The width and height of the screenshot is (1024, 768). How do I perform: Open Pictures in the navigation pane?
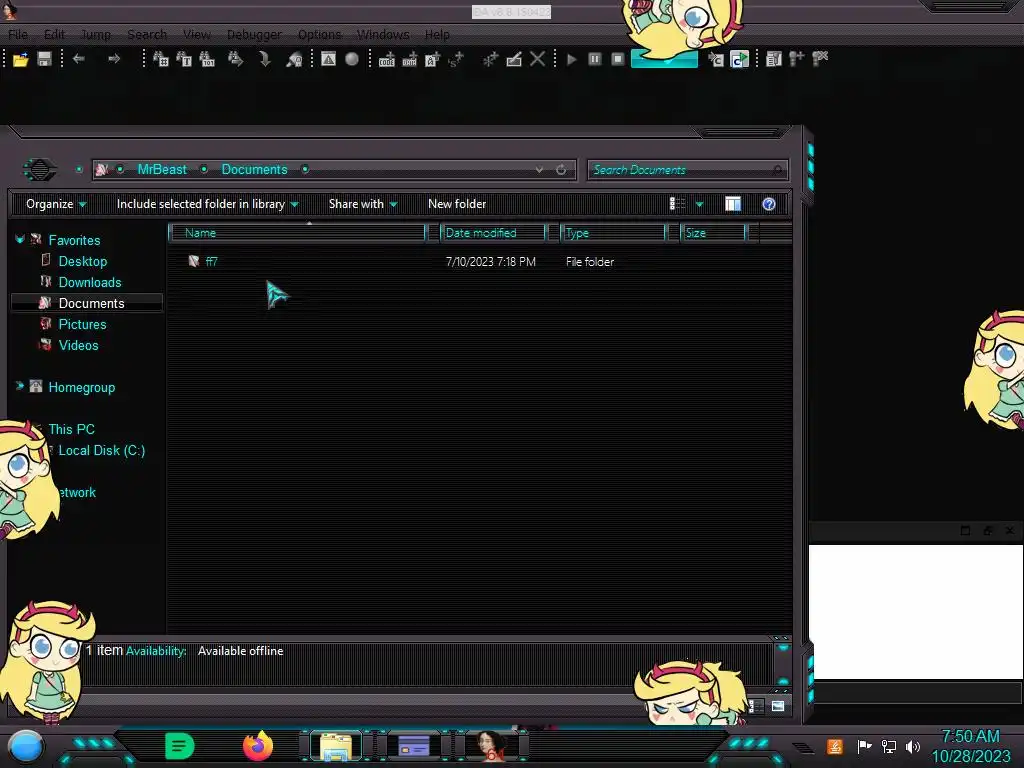pyautogui.click(x=82, y=324)
